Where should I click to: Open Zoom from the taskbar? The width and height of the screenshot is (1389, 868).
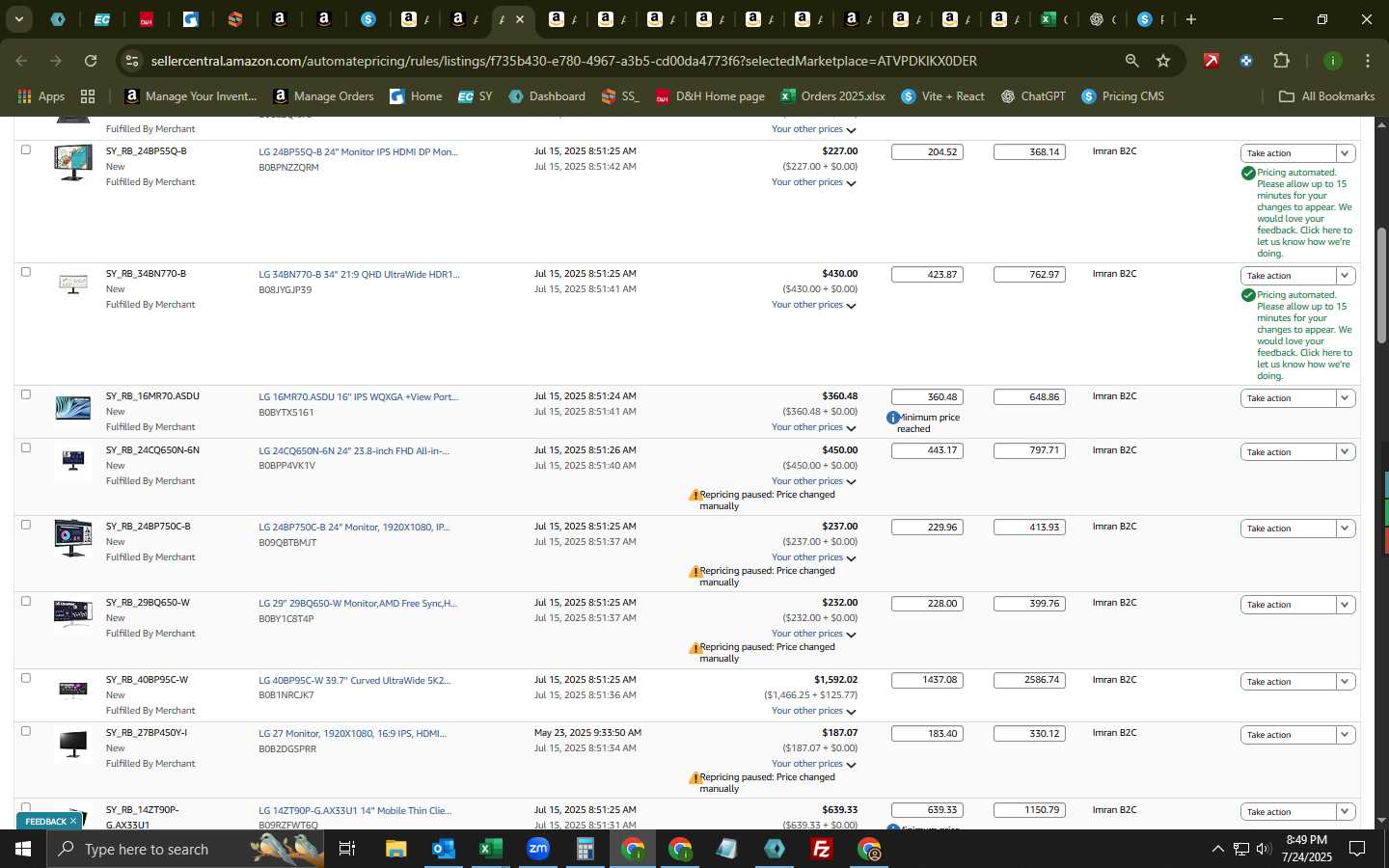537,849
